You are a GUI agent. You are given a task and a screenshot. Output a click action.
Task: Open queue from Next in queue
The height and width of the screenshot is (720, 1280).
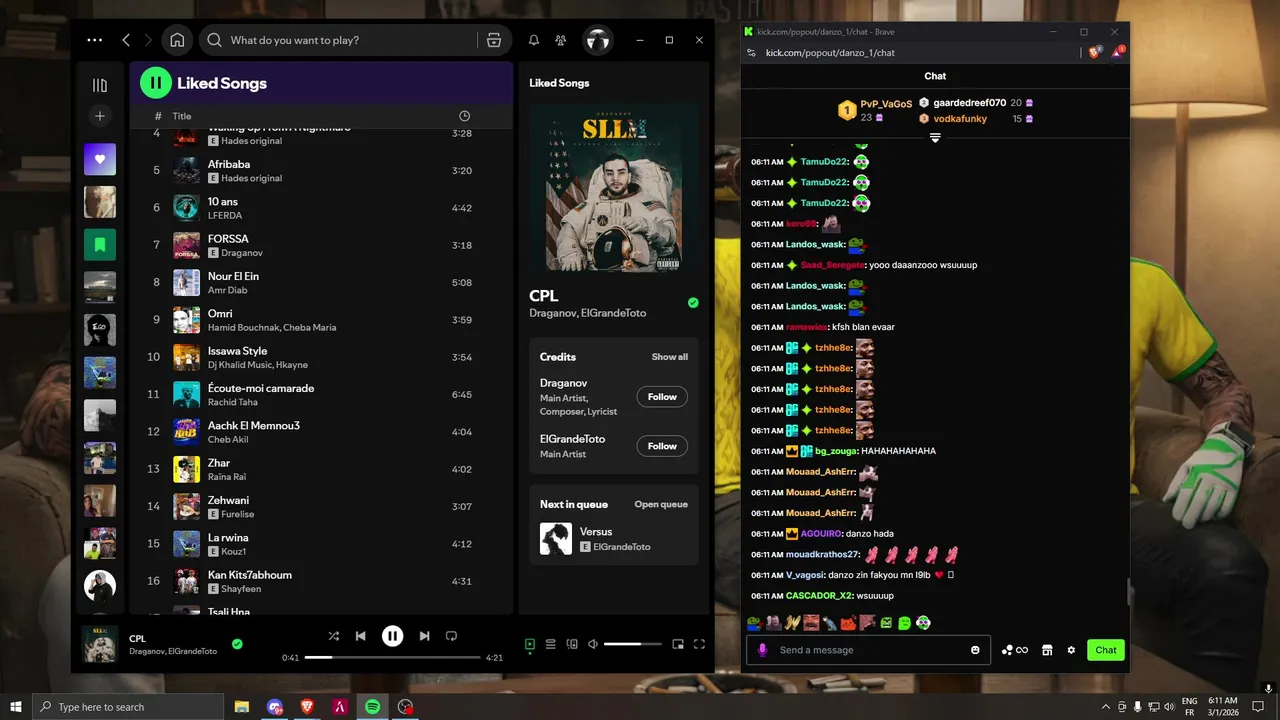coord(661,504)
